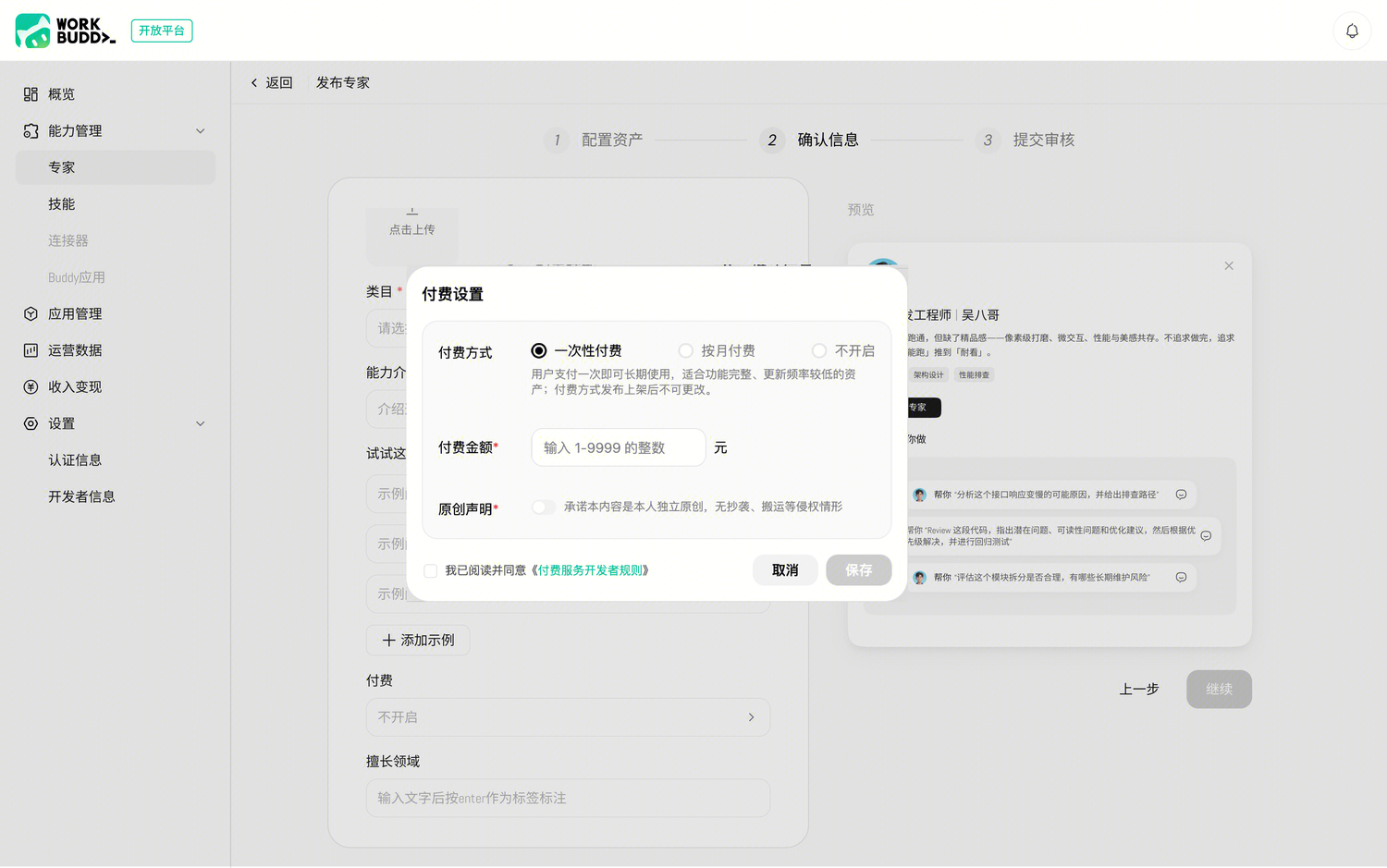Click the 擅长领域 tag input field
The image size is (1387, 868).
tap(568, 799)
